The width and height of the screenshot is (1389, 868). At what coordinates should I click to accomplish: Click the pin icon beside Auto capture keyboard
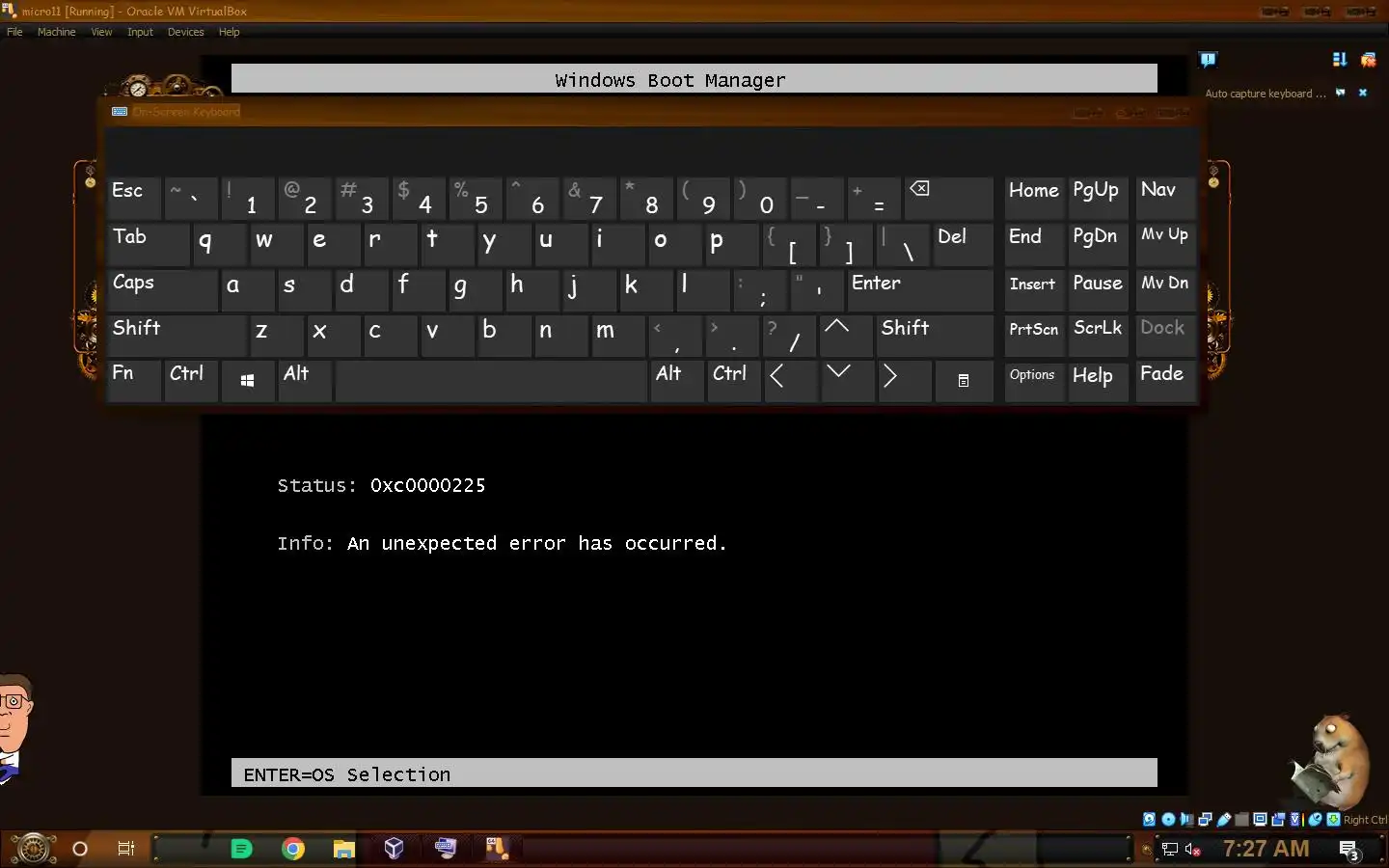(1340, 93)
